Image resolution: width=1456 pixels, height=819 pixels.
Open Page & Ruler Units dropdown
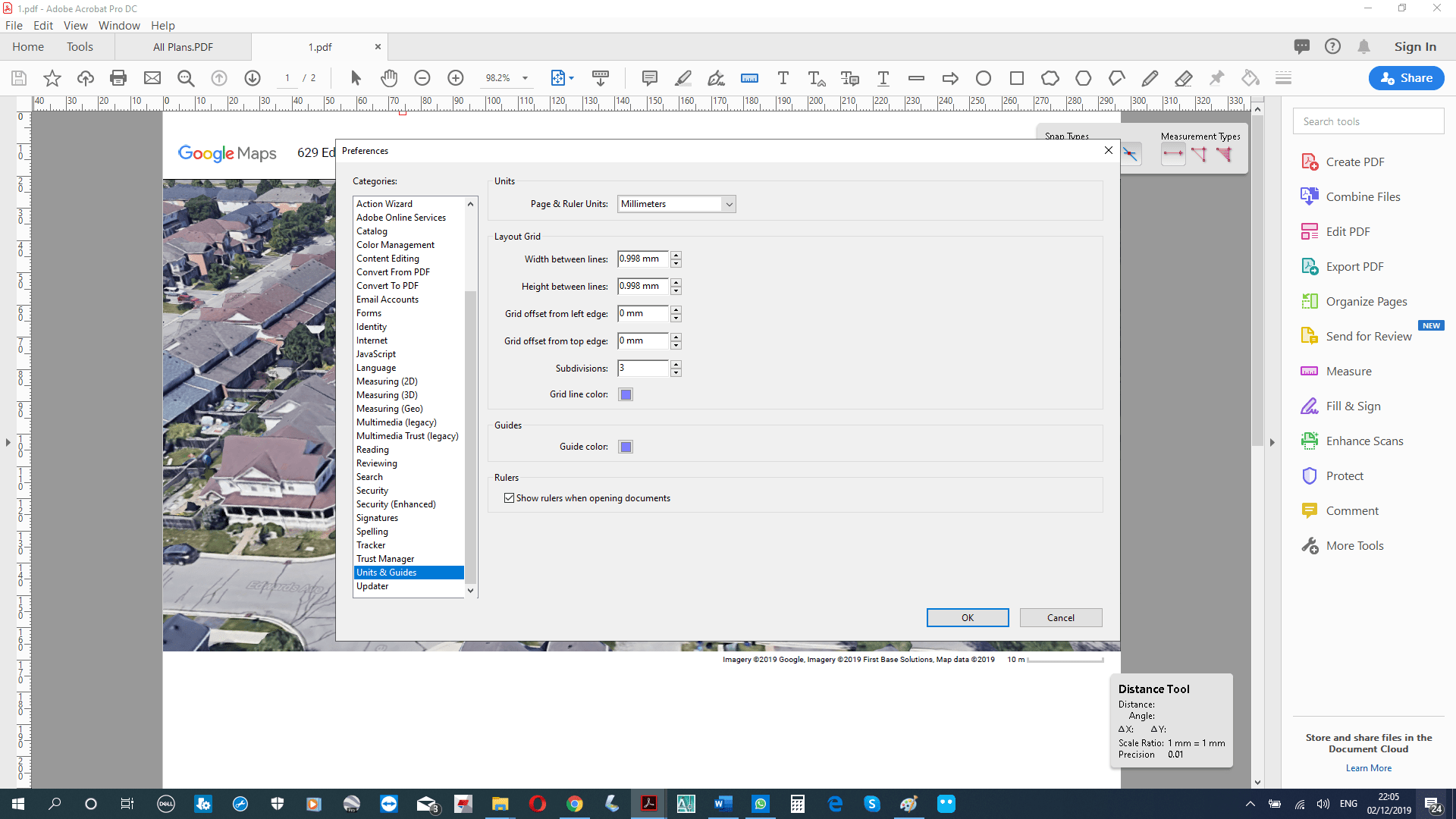pos(729,204)
